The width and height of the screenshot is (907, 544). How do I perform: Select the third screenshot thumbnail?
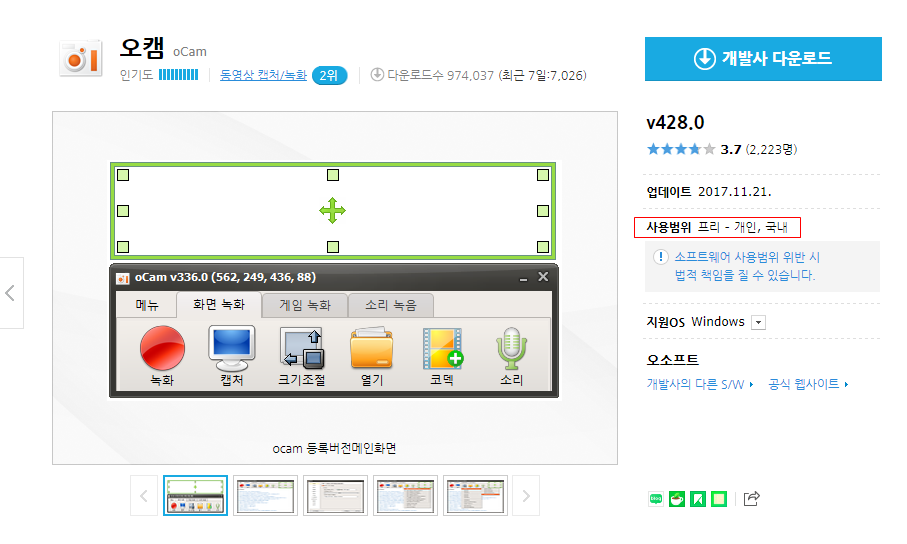tap(335, 495)
